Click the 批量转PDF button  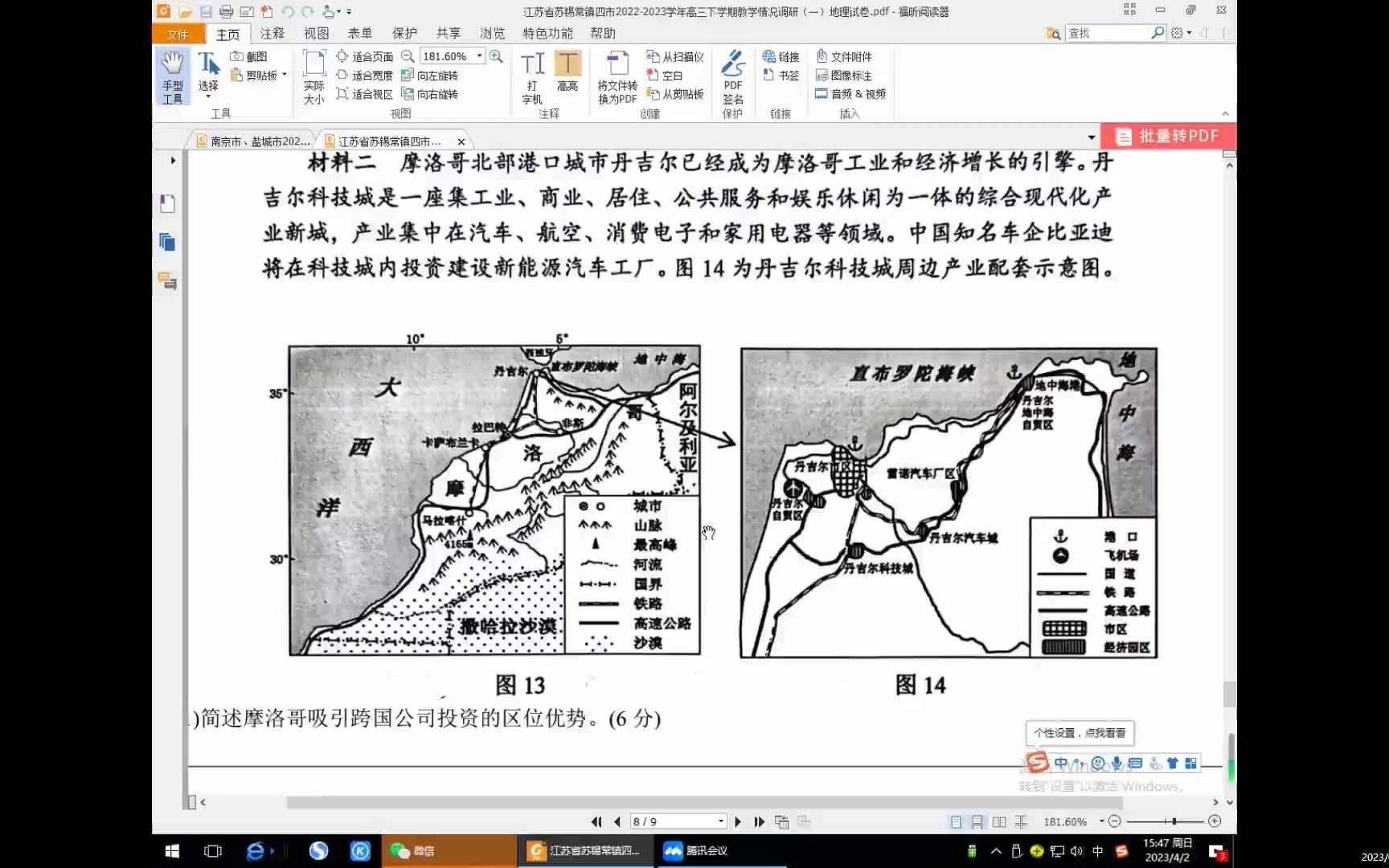pyautogui.click(x=1168, y=136)
